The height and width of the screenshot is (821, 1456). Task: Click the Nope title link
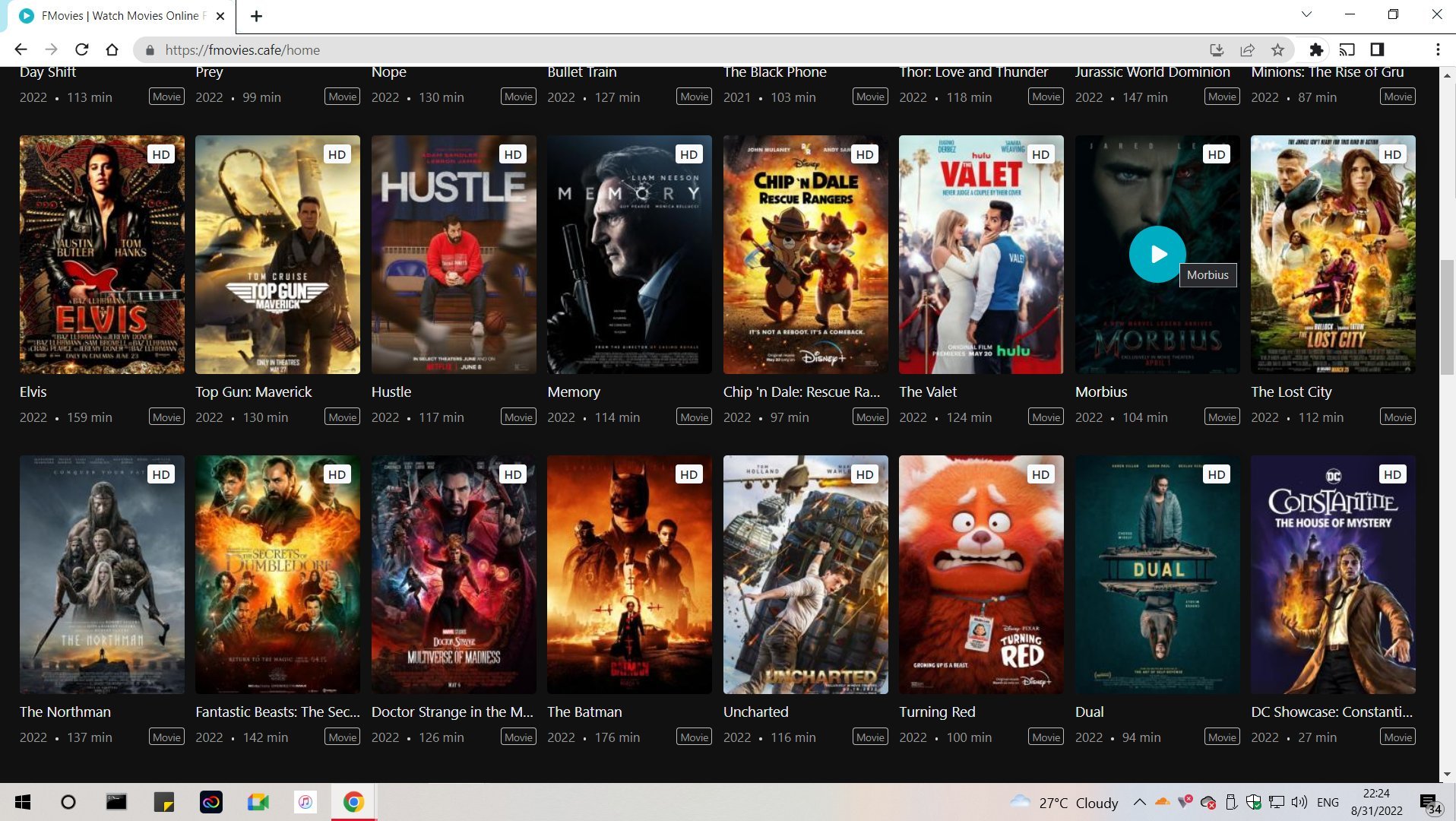(x=389, y=72)
